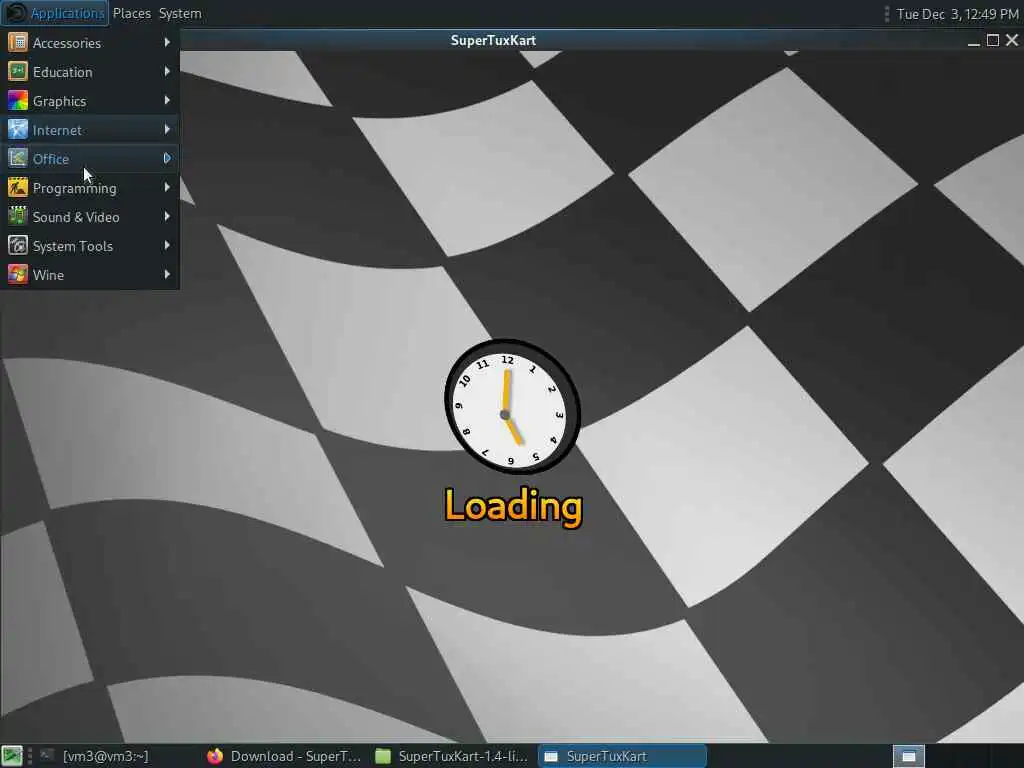Open the Graphics submenu

[x=89, y=101]
